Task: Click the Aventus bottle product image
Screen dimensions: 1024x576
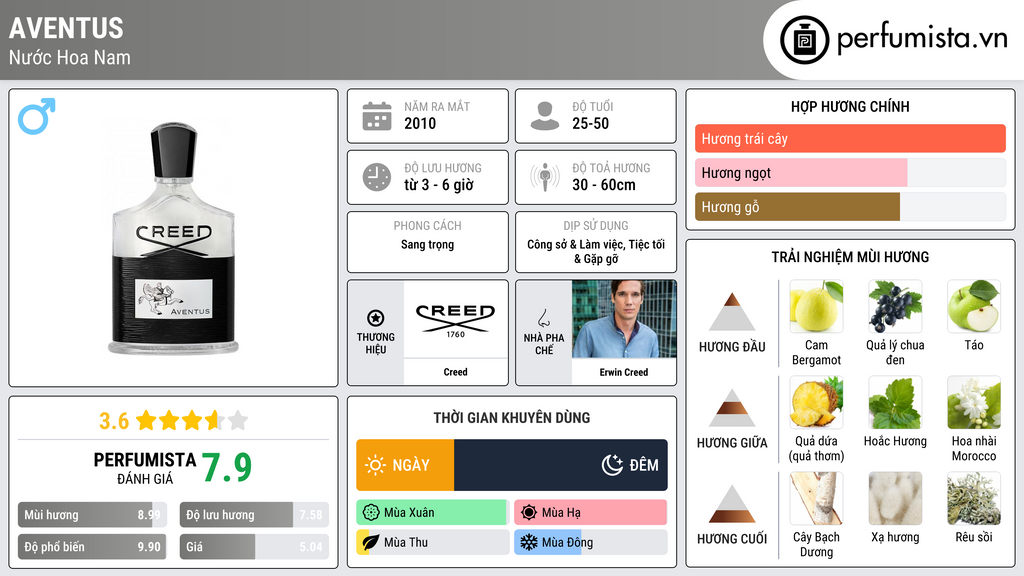Action: (174, 238)
